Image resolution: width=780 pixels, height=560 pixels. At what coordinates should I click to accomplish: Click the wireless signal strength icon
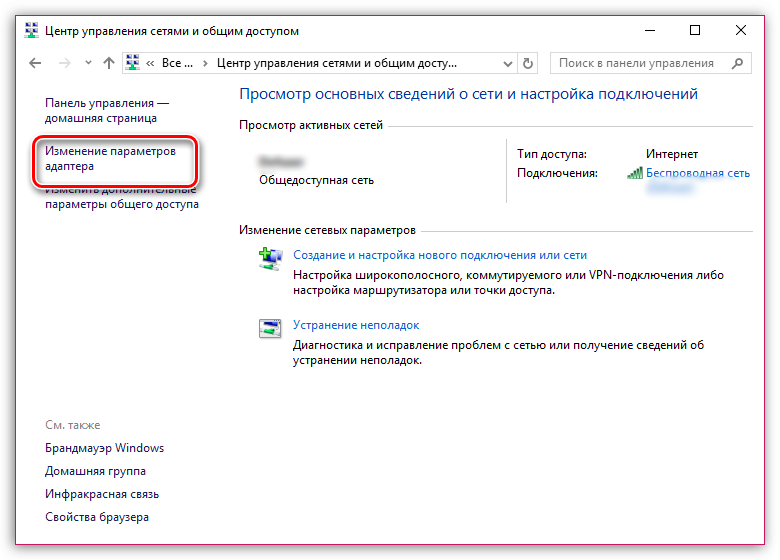[634, 173]
